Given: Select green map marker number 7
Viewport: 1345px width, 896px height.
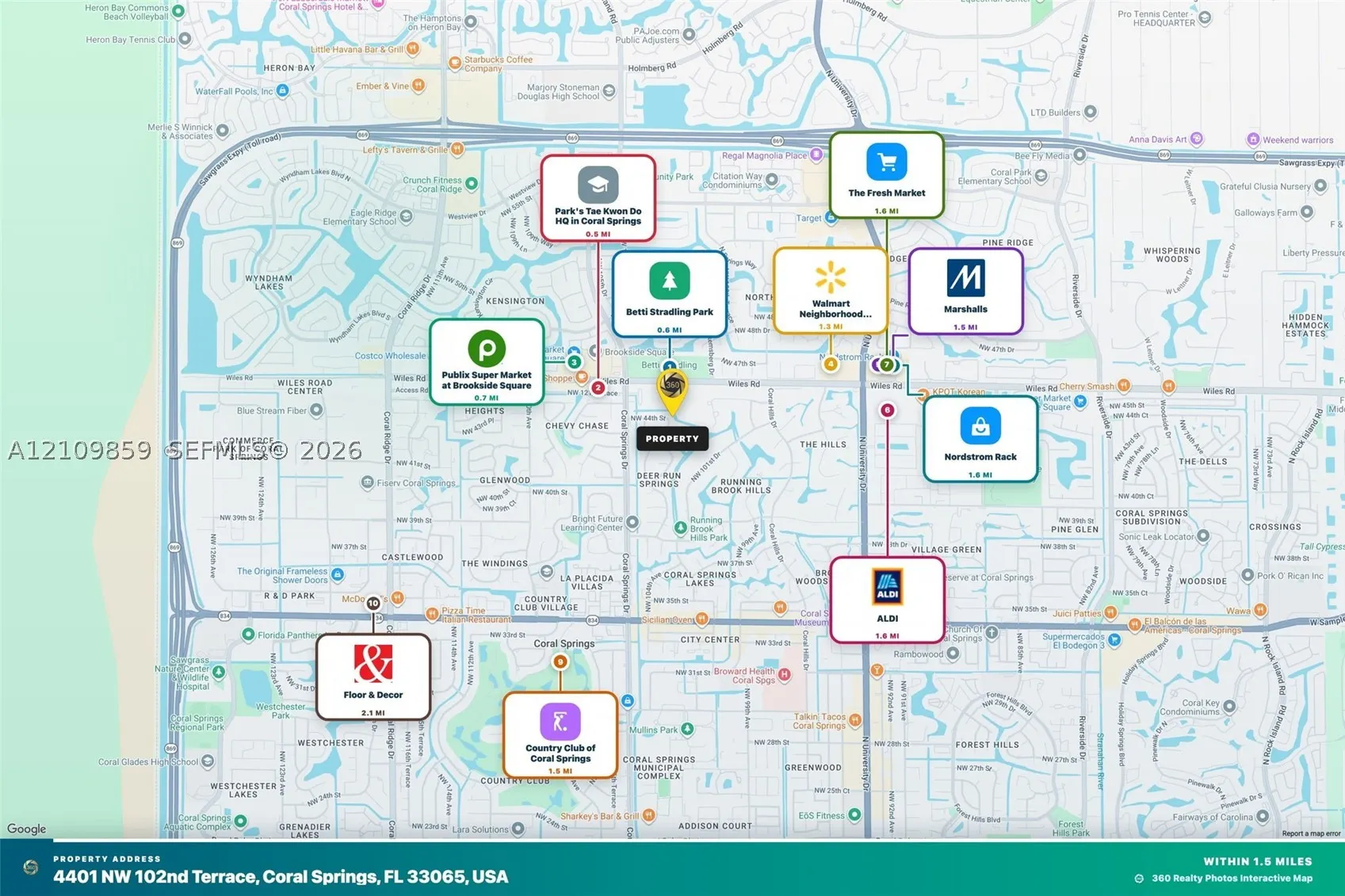Looking at the screenshot, I should [887, 364].
